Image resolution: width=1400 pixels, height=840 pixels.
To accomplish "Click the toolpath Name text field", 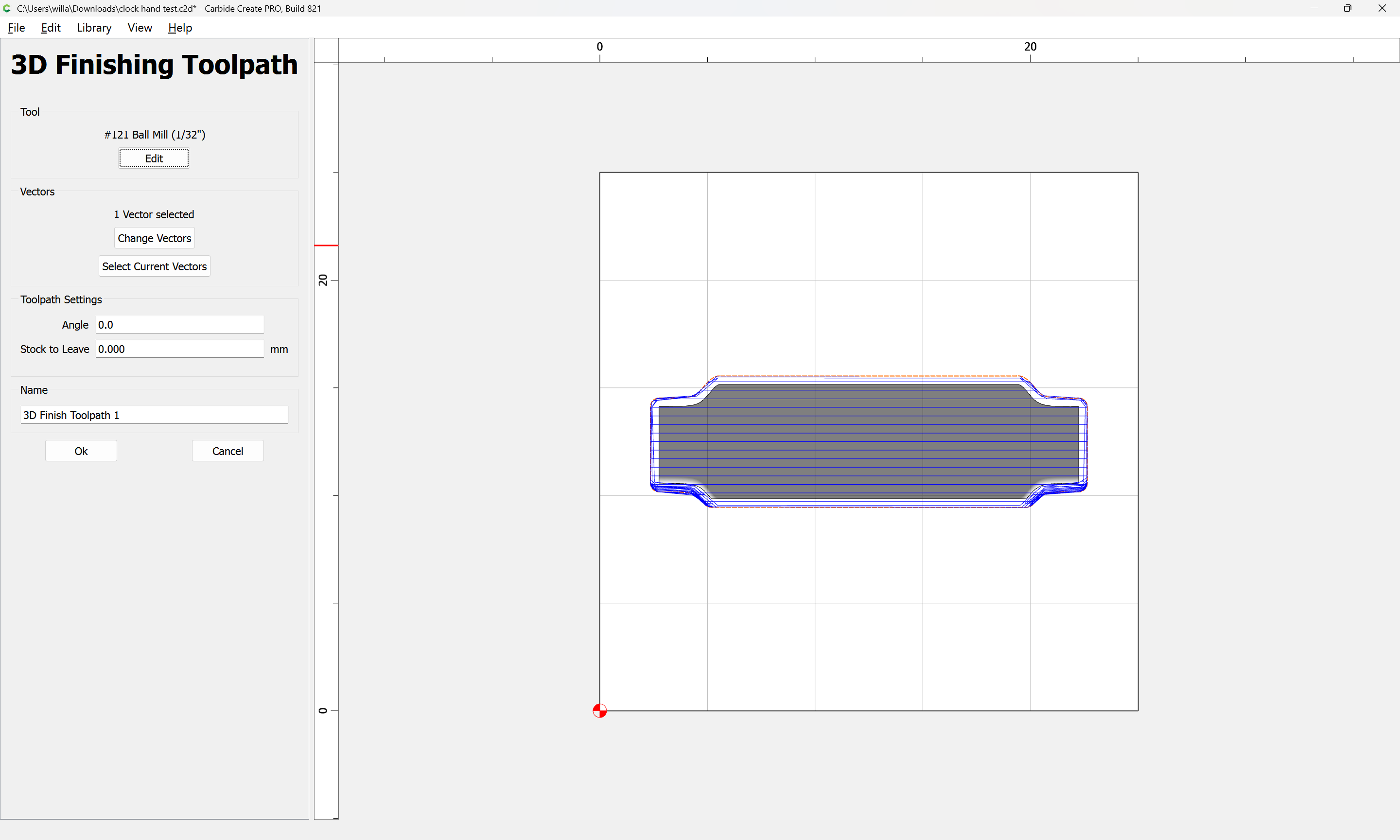I will pyautogui.click(x=154, y=415).
